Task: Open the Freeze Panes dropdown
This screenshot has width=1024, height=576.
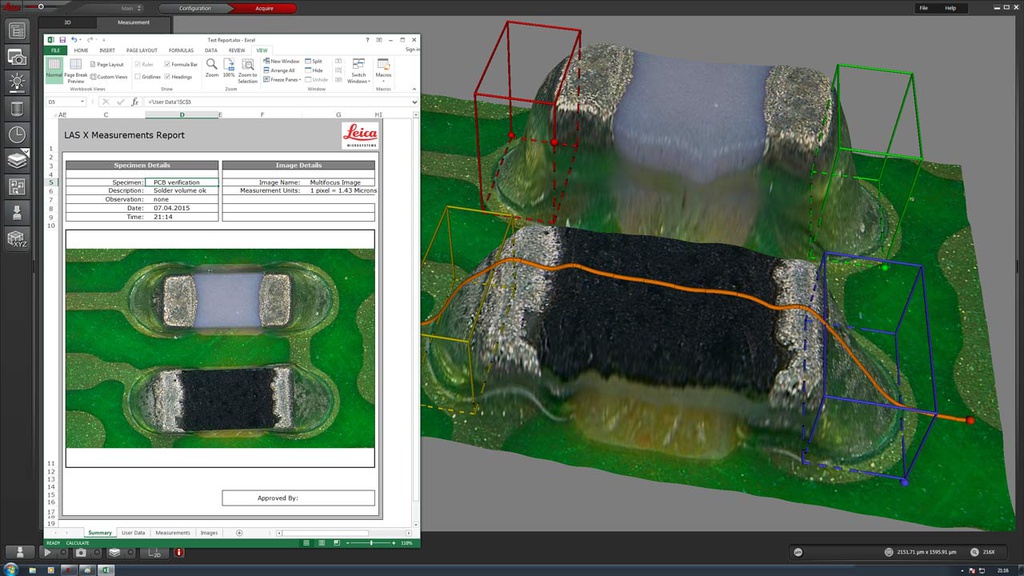Action: click(282, 80)
